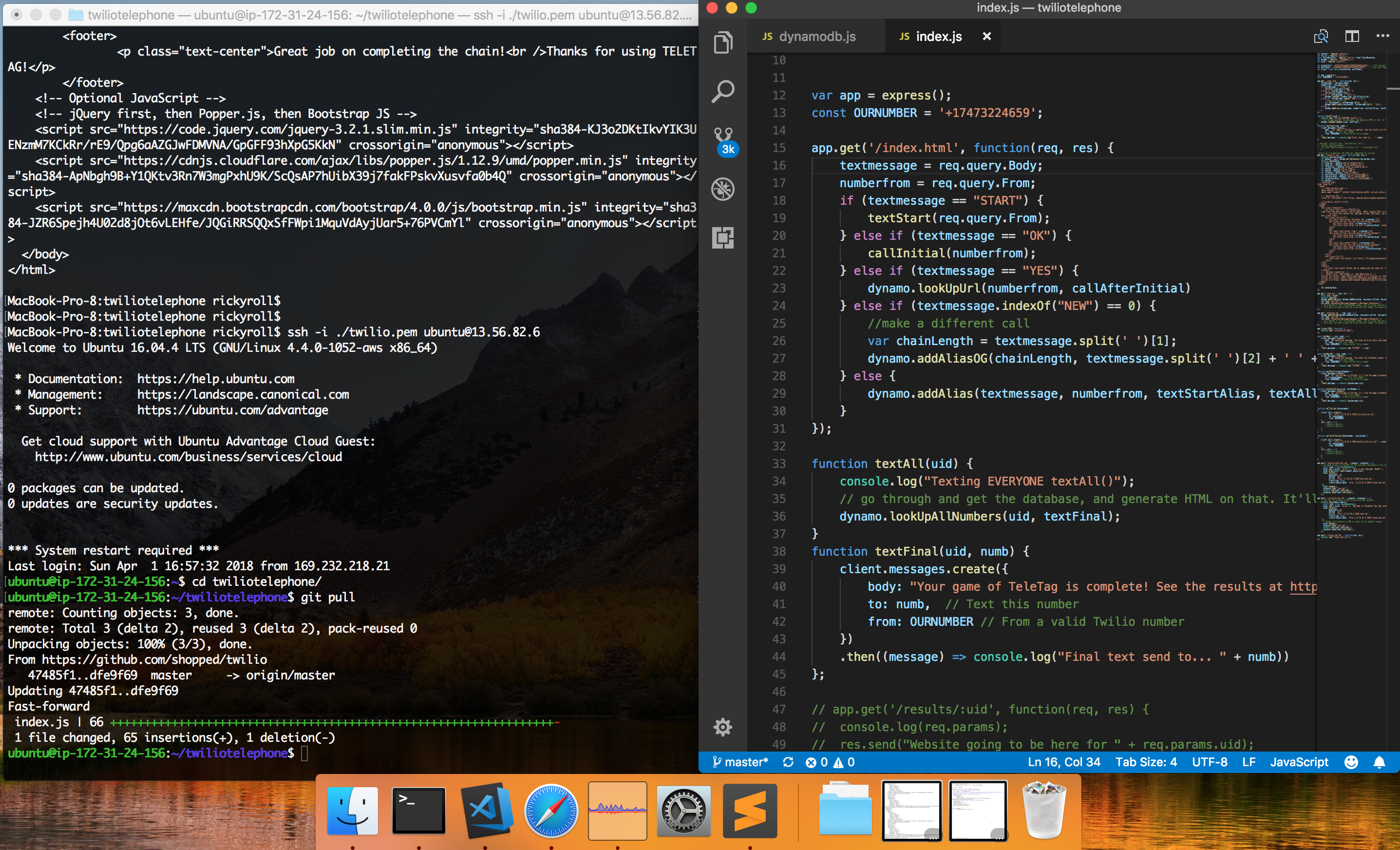Click the feedback smiley in status bar
The image size is (1400, 850).
[x=1351, y=762]
